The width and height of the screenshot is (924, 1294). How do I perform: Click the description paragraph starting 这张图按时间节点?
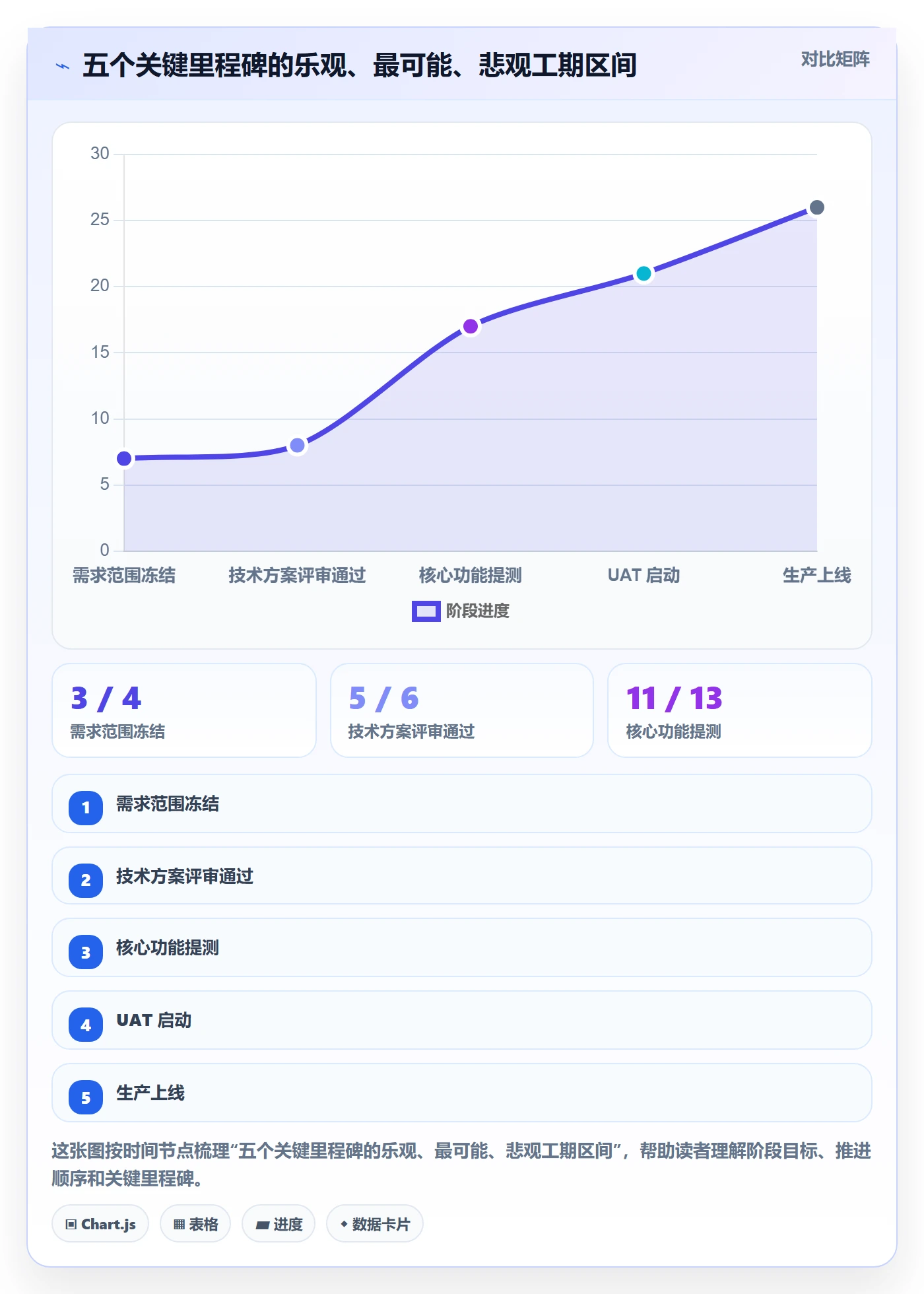(x=461, y=1165)
